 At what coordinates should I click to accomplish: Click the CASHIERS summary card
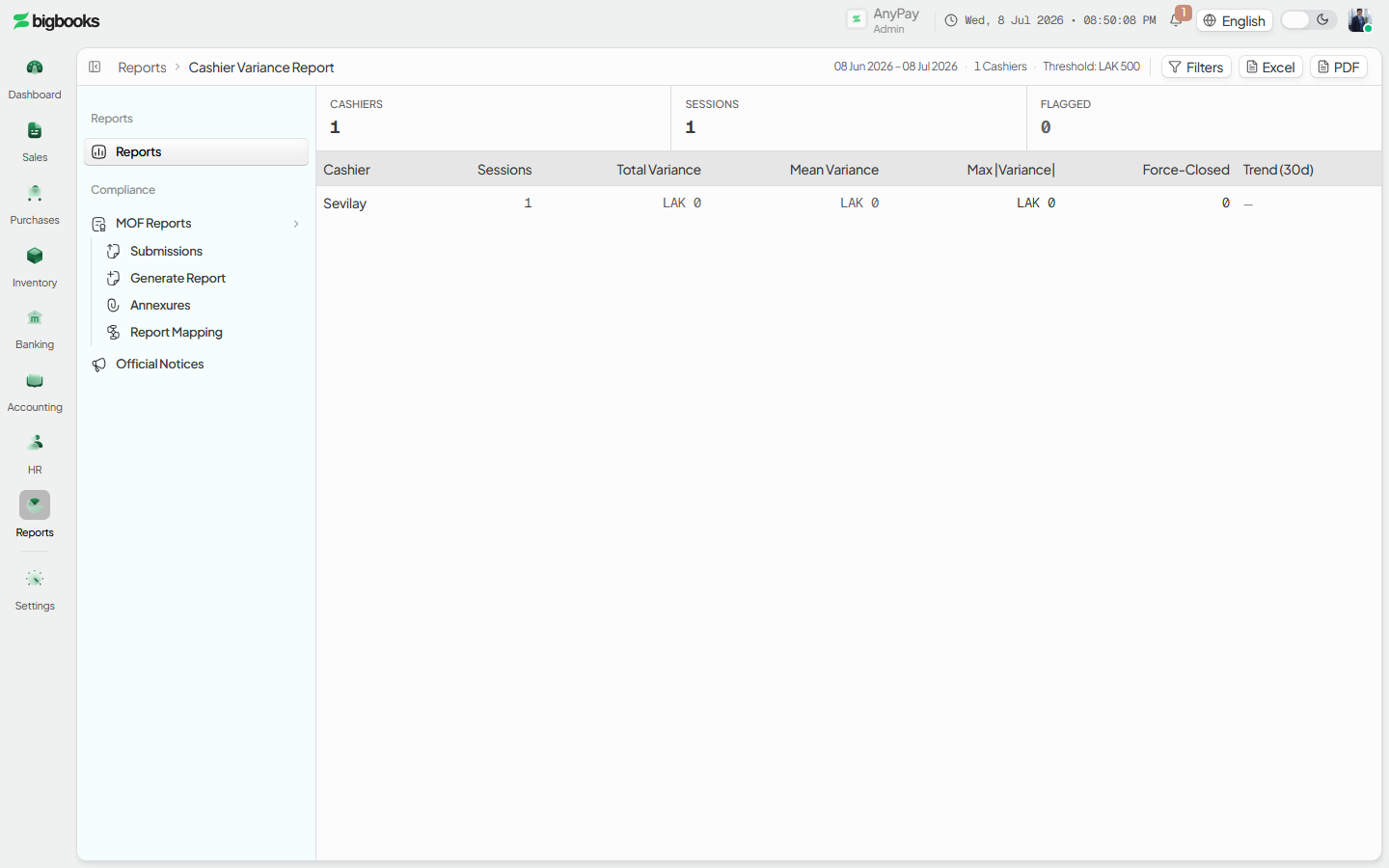494,118
